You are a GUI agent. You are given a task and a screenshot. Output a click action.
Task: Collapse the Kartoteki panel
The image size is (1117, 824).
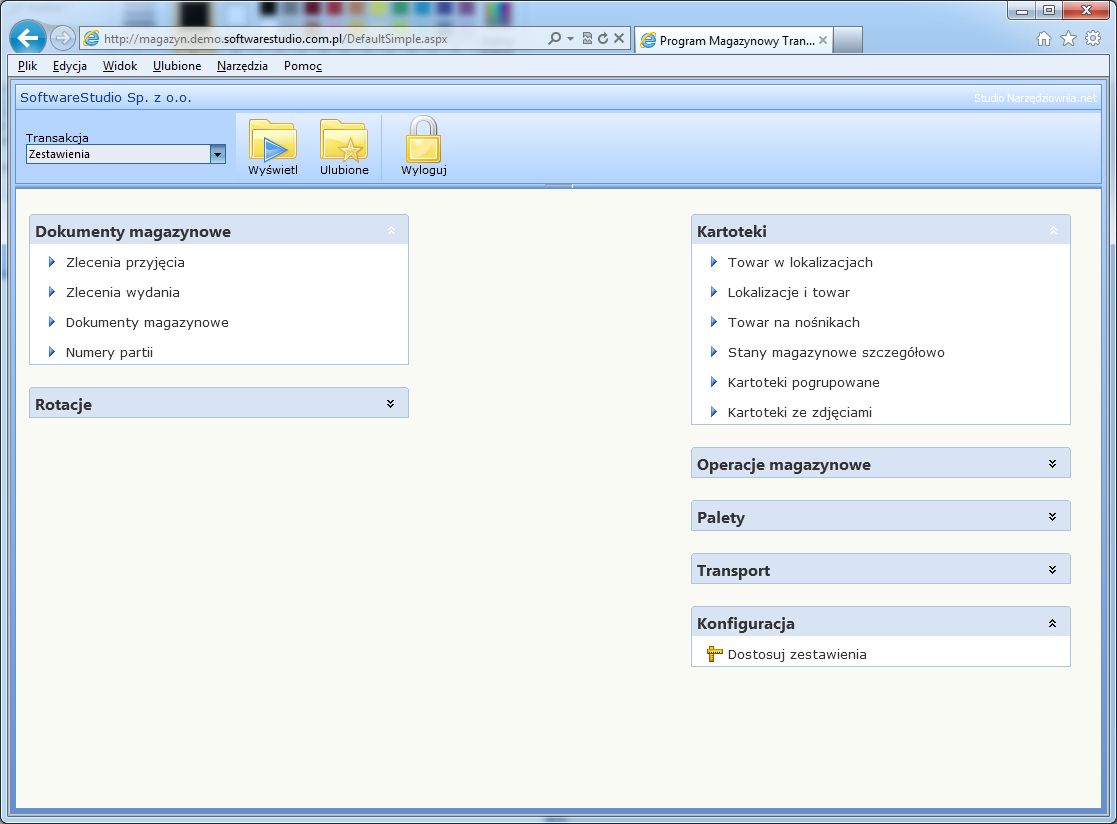[x=1053, y=231]
